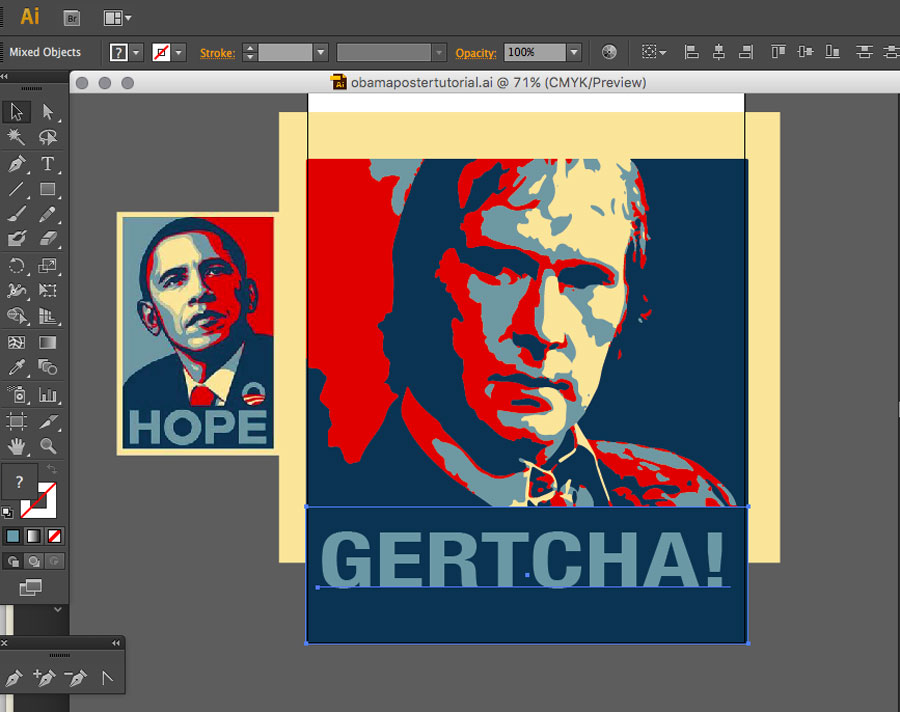Select the Rotate tool
The width and height of the screenshot is (900, 712).
[x=16, y=265]
